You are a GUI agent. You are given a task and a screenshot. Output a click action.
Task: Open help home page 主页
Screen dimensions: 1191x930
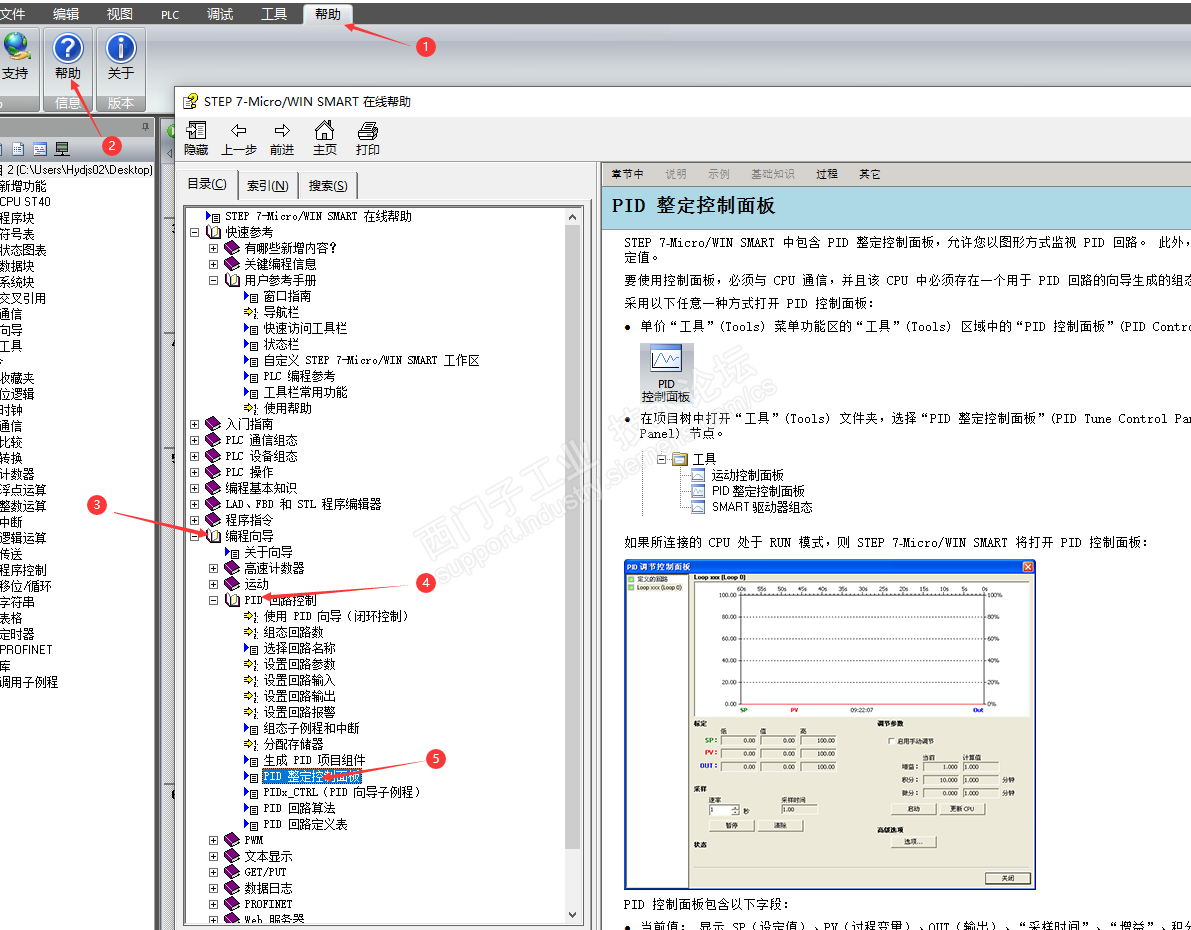tap(324, 138)
